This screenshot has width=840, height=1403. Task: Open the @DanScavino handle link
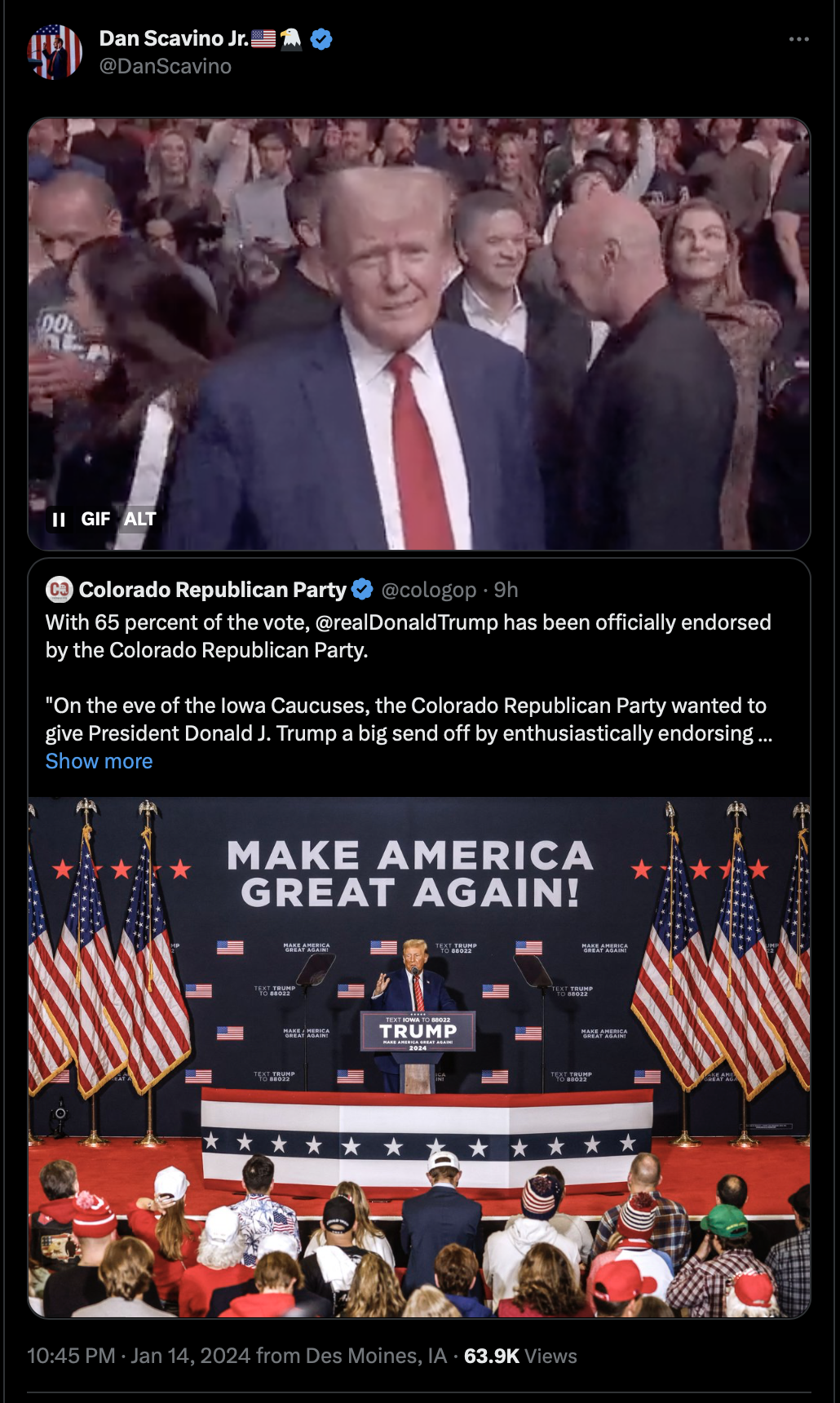[x=166, y=66]
